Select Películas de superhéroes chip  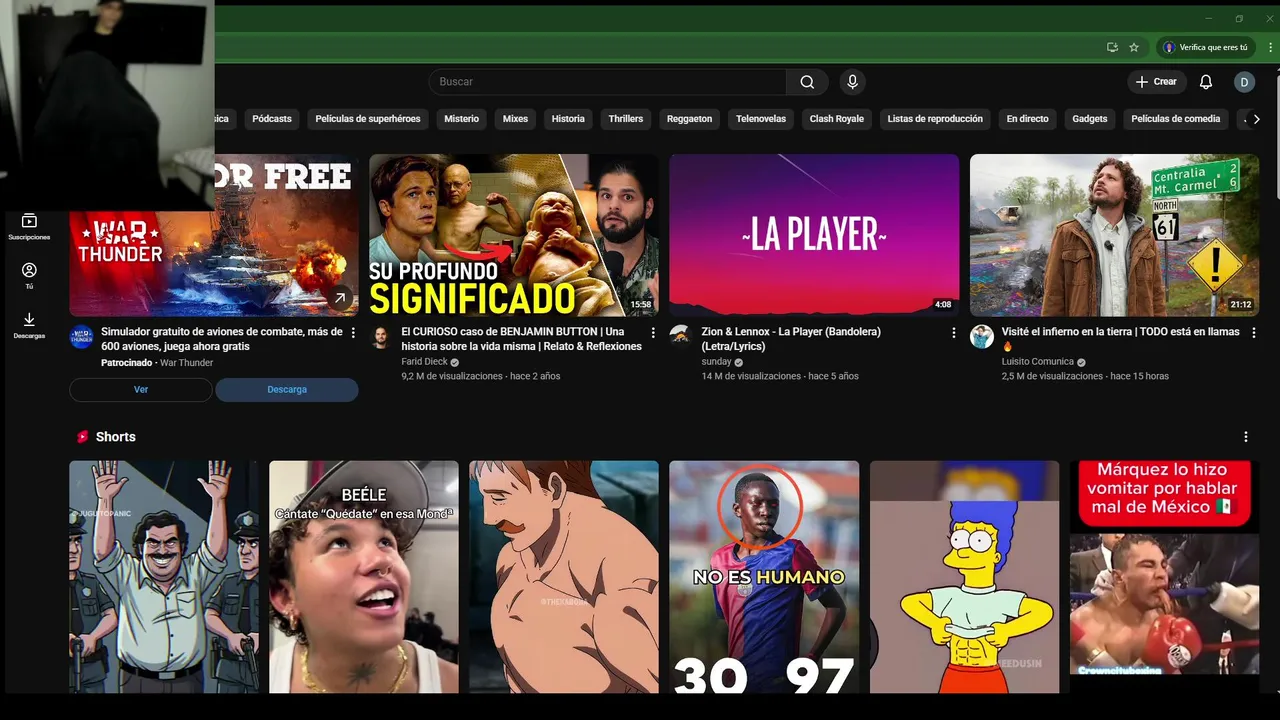pos(368,119)
